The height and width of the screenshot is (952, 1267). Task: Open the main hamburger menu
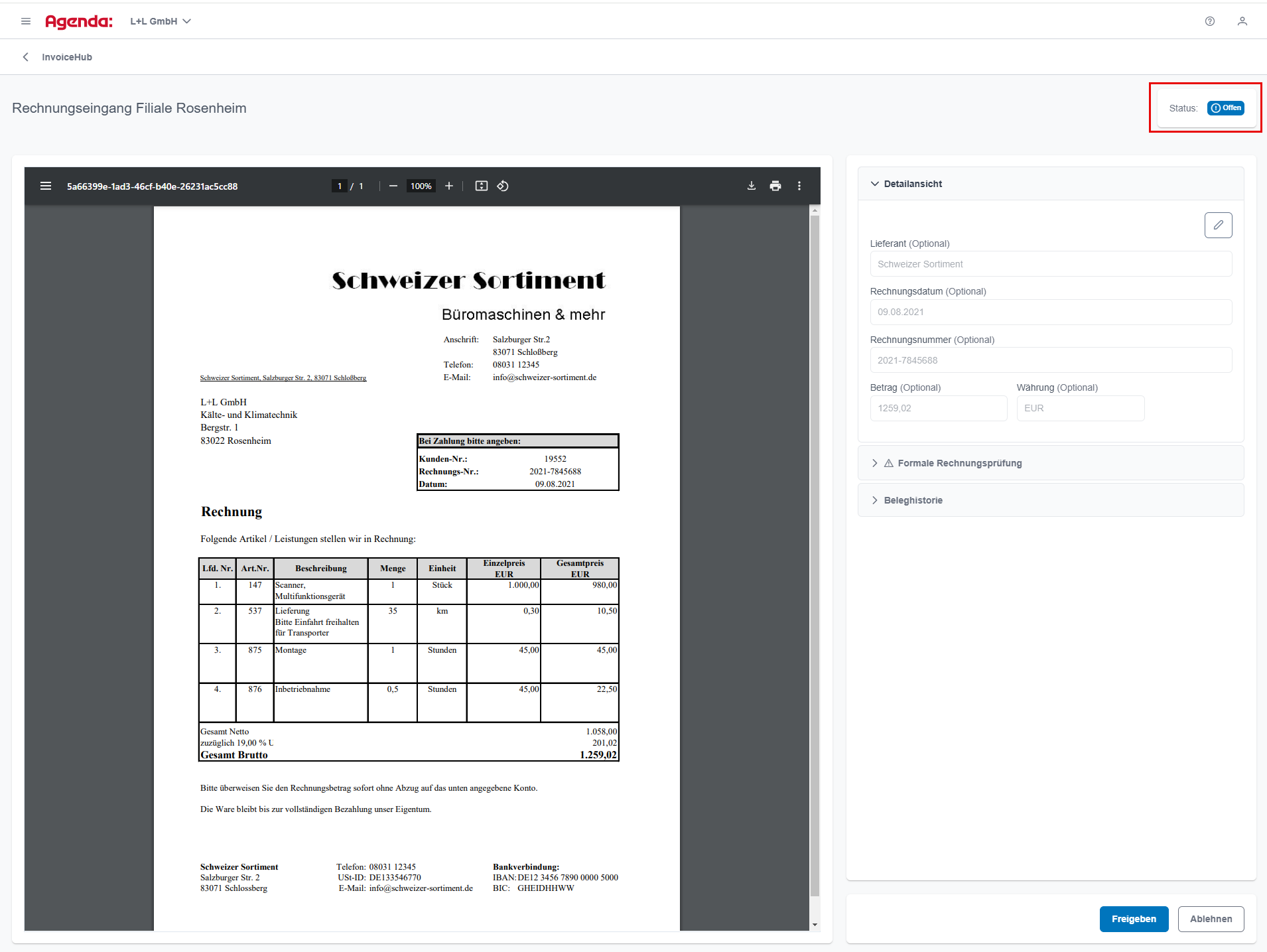click(x=26, y=21)
